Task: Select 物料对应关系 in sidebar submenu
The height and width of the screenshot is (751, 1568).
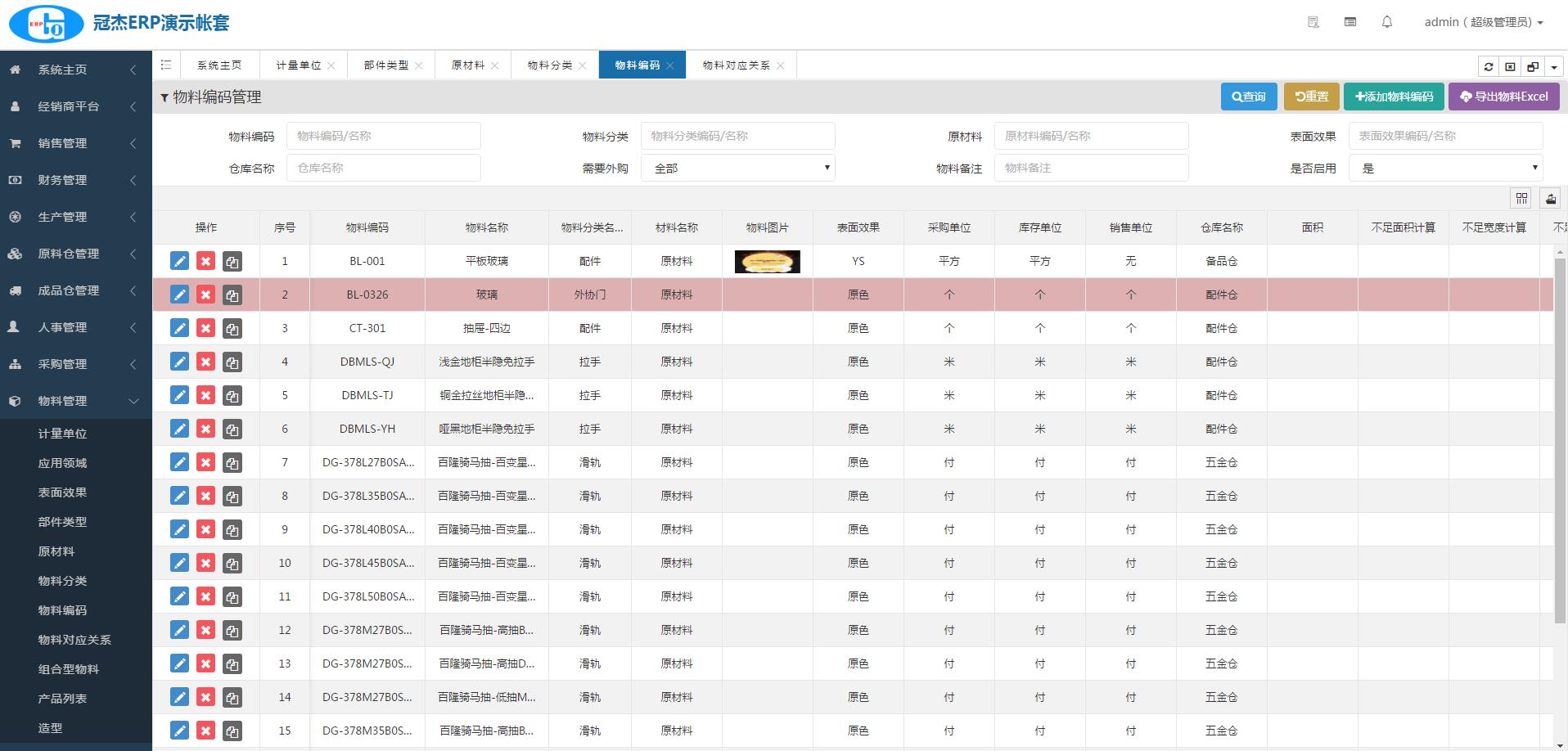Action: 74,640
